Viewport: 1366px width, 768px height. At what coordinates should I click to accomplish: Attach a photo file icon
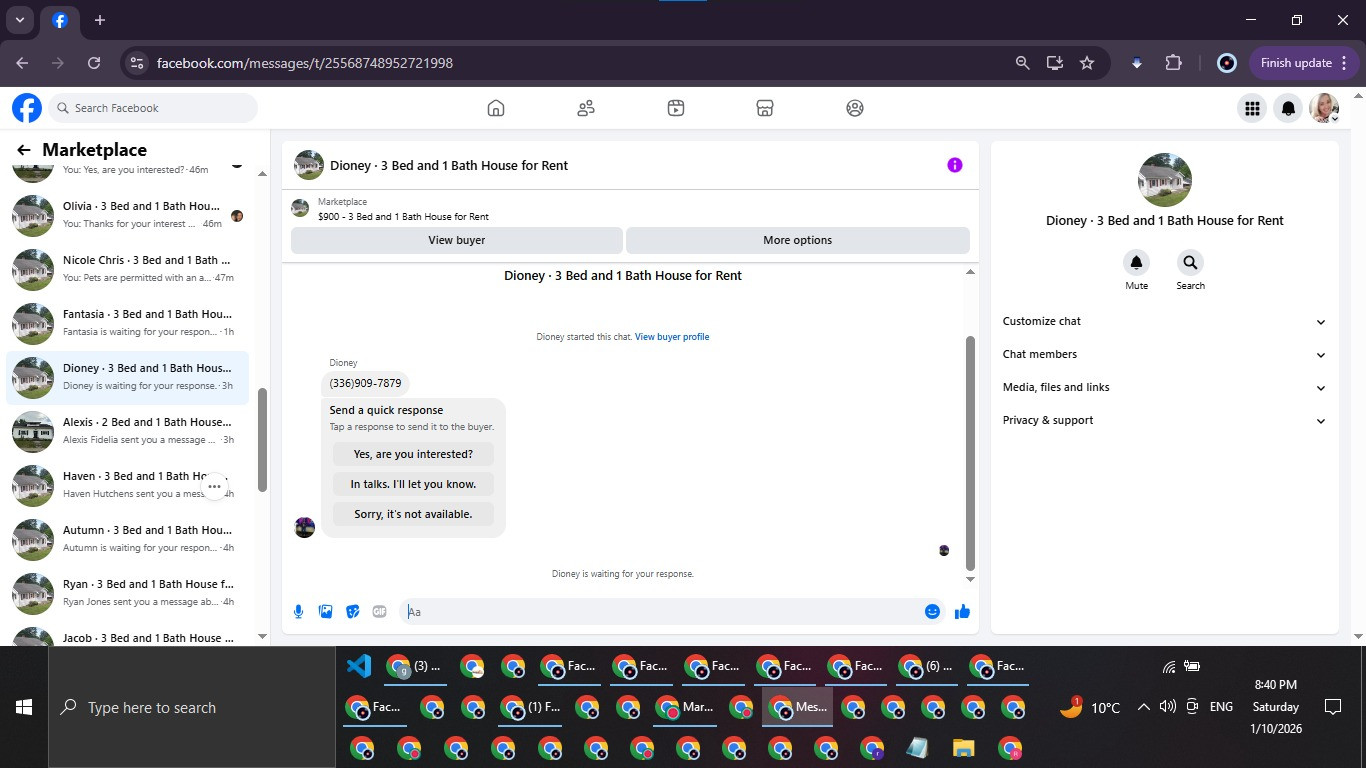click(325, 612)
